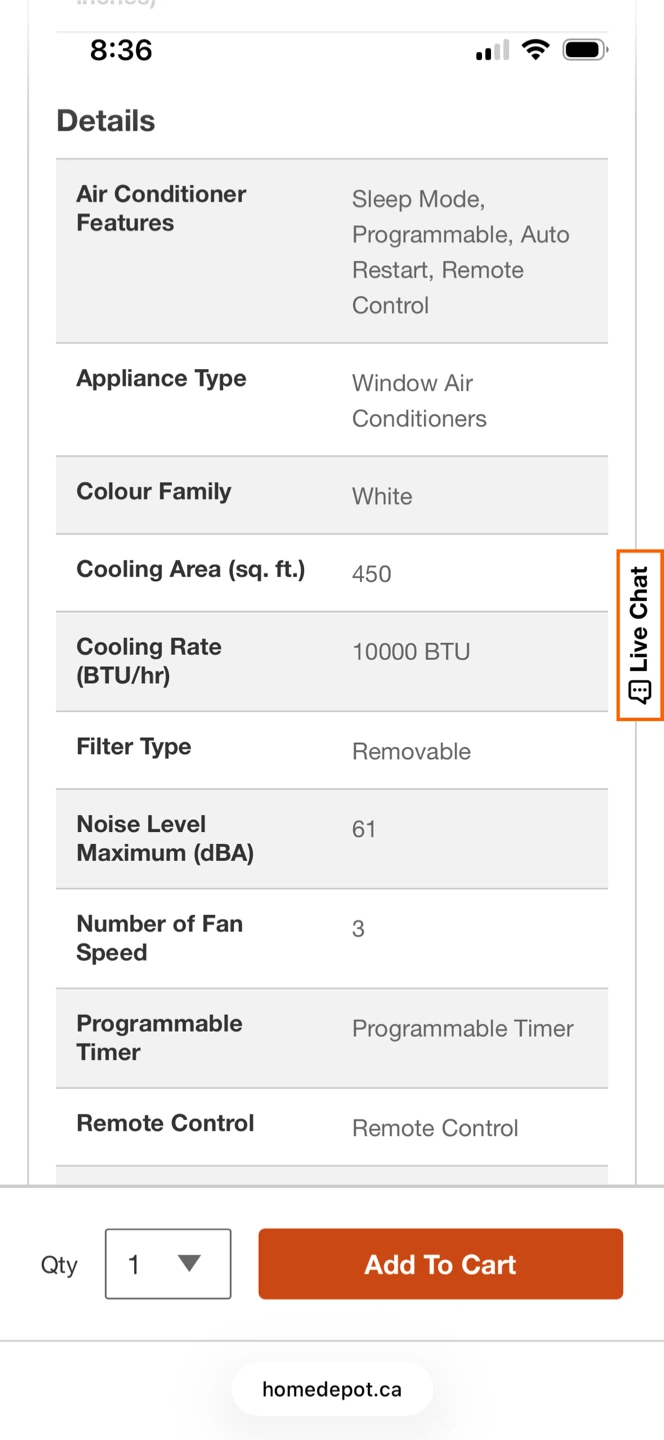Tap the Colour Family White value
This screenshot has height=1440, width=664.
[x=382, y=496]
